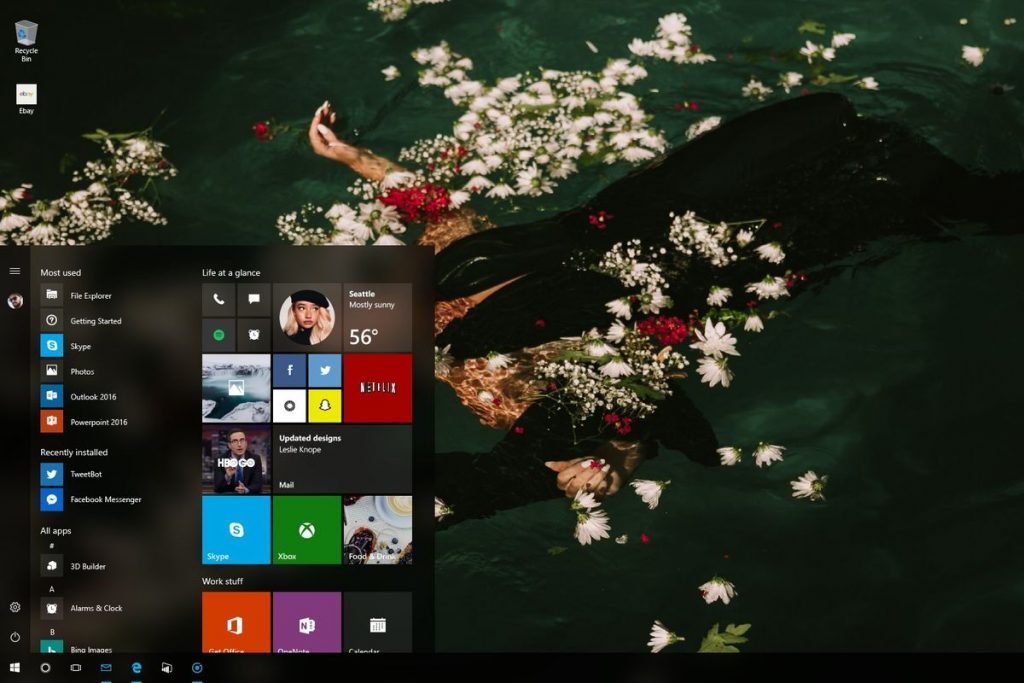Open the Snapchat tile

(324, 406)
